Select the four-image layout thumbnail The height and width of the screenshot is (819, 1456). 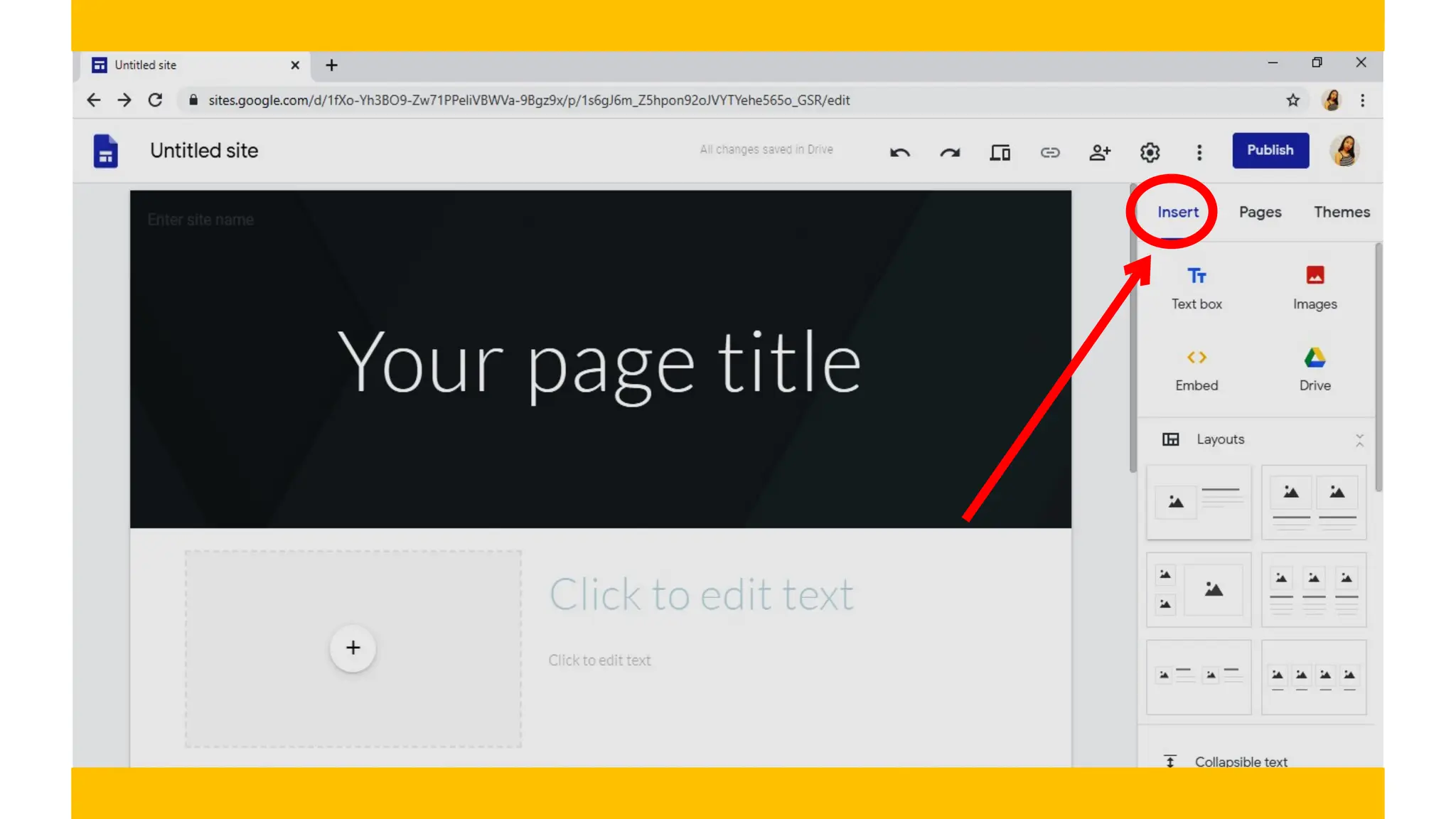[1313, 677]
